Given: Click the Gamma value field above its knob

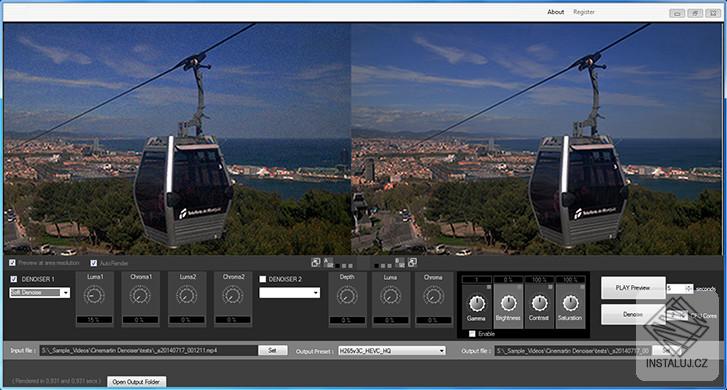Looking at the screenshot, I should (x=477, y=280).
